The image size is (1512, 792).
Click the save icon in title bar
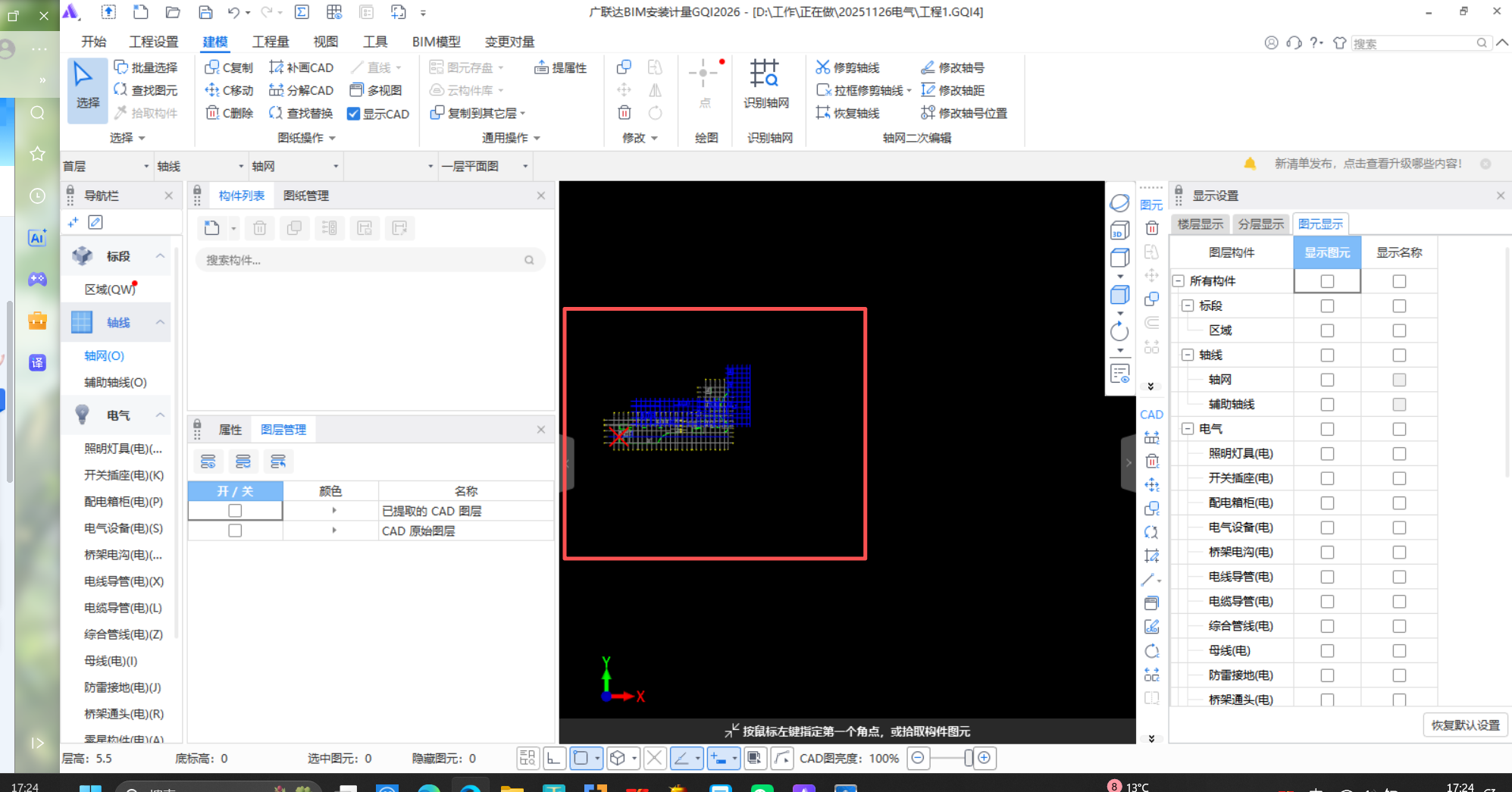205,12
